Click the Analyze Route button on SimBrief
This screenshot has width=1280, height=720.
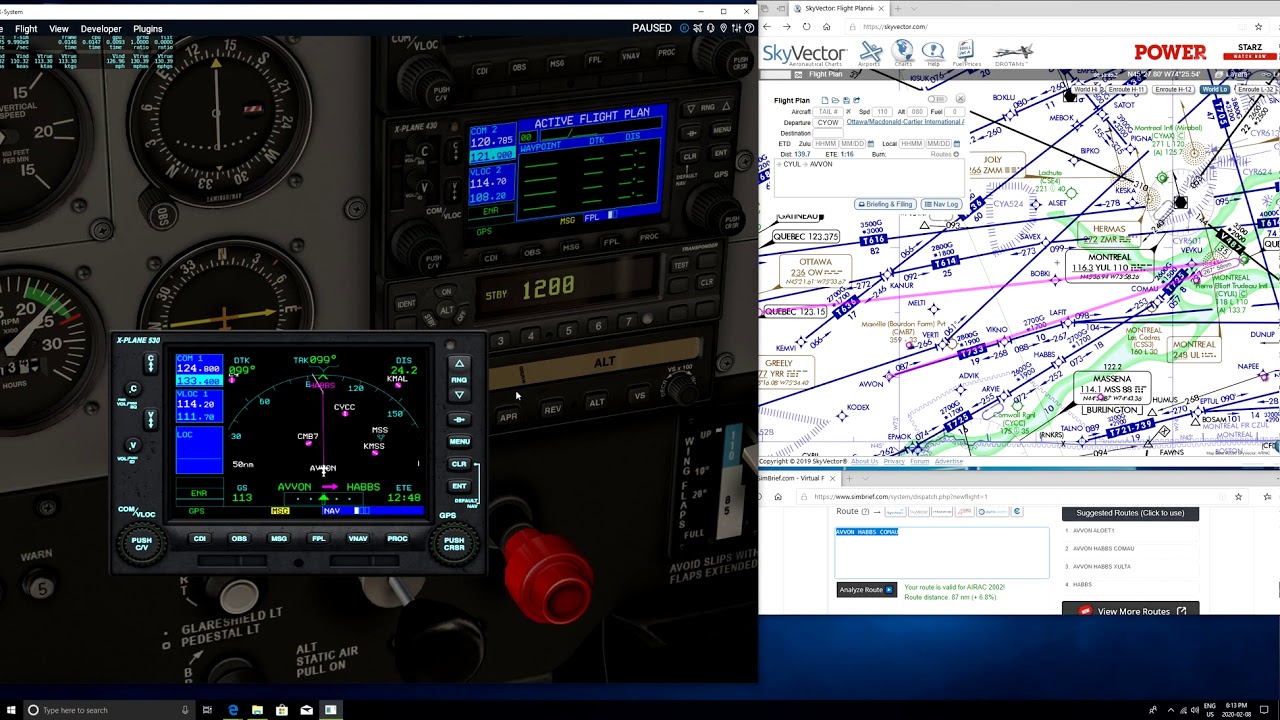pyautogui.click(x=866, y=590)
